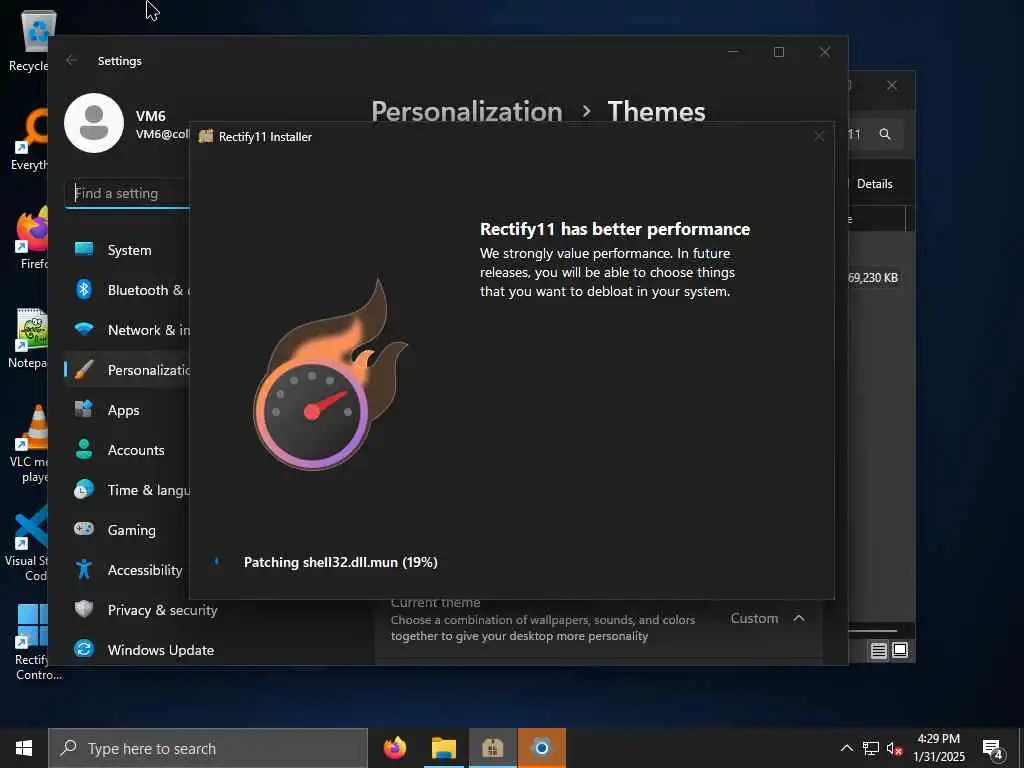Open System settings in the sidebar
Image resolution: width=1024 pixels, height=768 pixels.
(x=127, y=250)
